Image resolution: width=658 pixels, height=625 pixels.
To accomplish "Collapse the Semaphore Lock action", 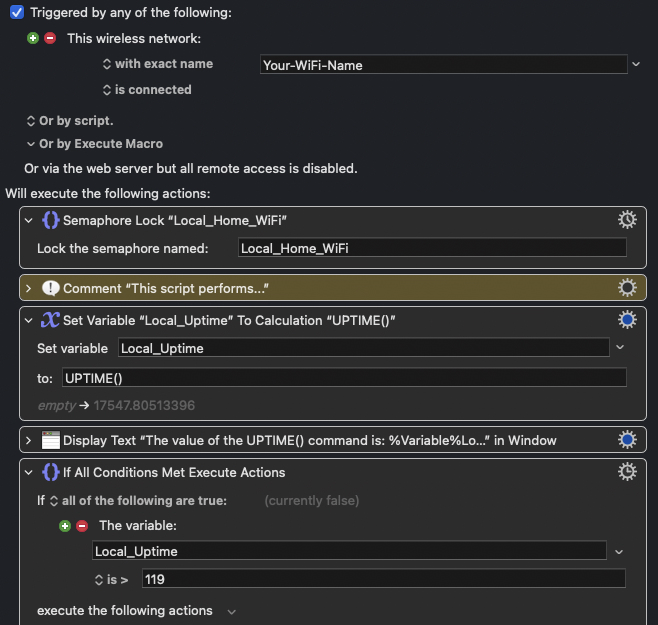I will tap(29, 220).
